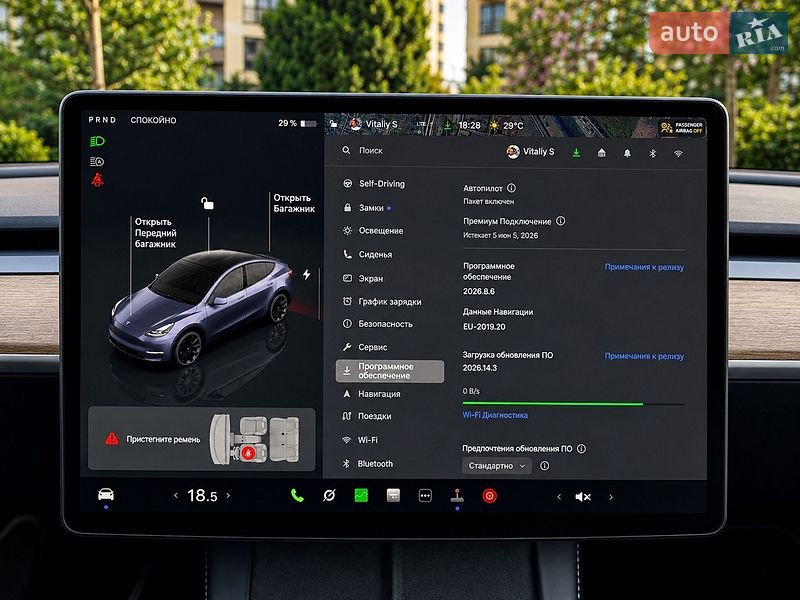This screenshot has width=800, height=600.
Task: Tap the charge port lightning icon
Action: pyautogui.click(x=306, y=274)
